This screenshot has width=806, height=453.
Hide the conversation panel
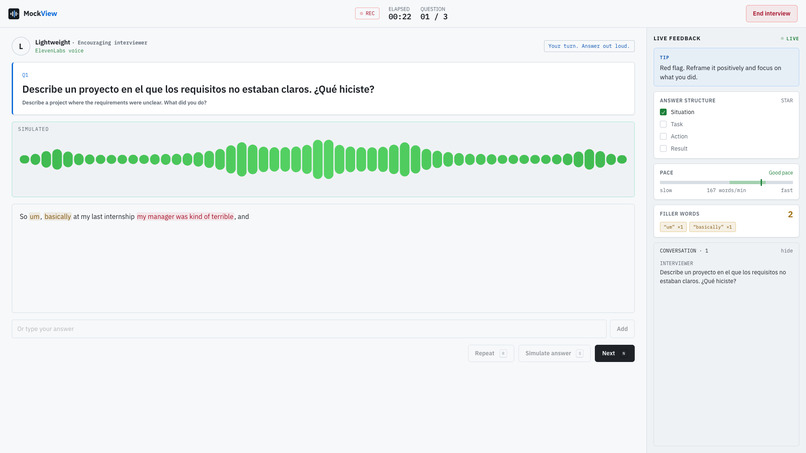pos(786,251)
